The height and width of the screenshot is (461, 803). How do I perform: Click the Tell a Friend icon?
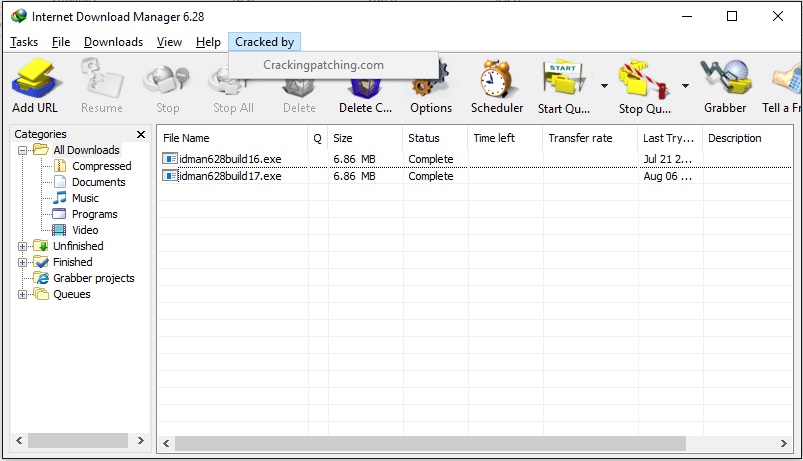[788, 79]
